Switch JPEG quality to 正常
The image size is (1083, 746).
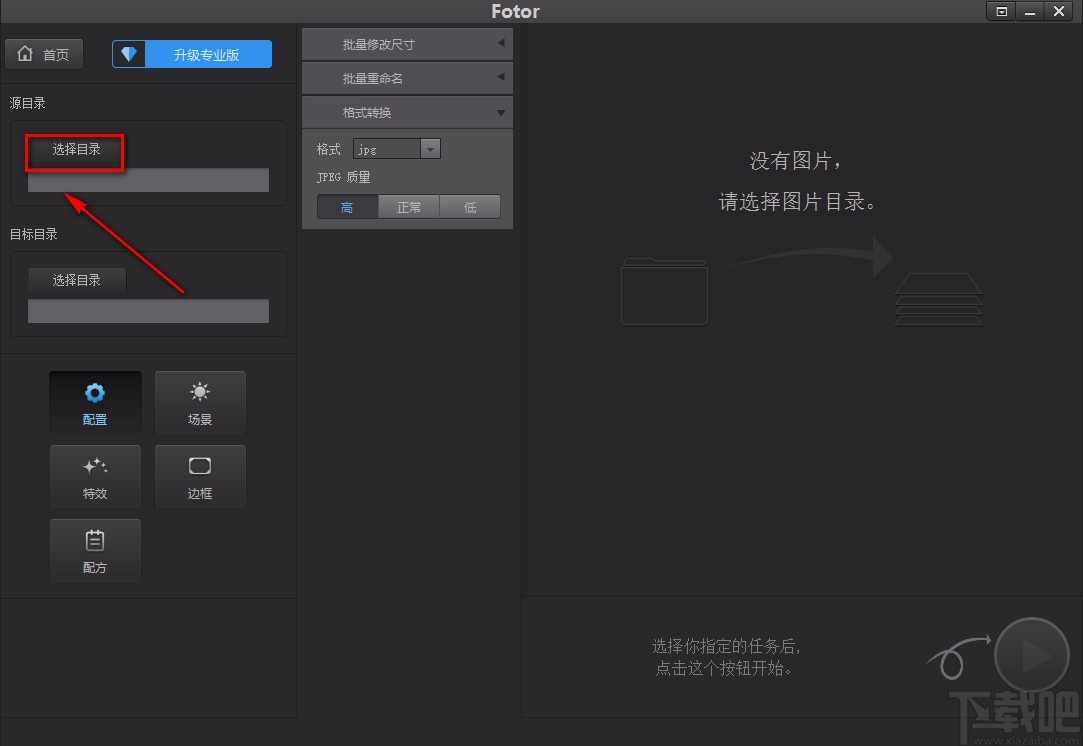pos(409,207)
